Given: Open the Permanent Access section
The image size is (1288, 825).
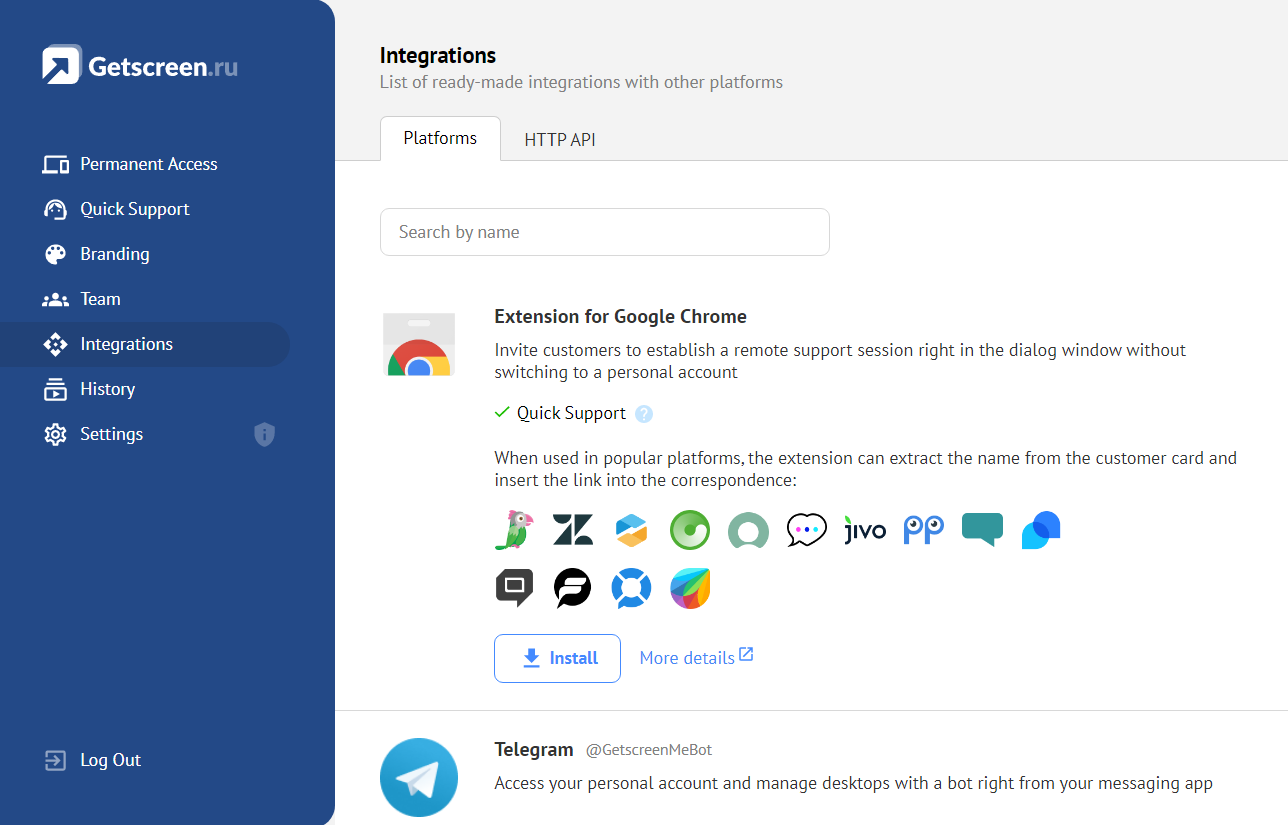Looking at the screenshot, I should (148, 164).
